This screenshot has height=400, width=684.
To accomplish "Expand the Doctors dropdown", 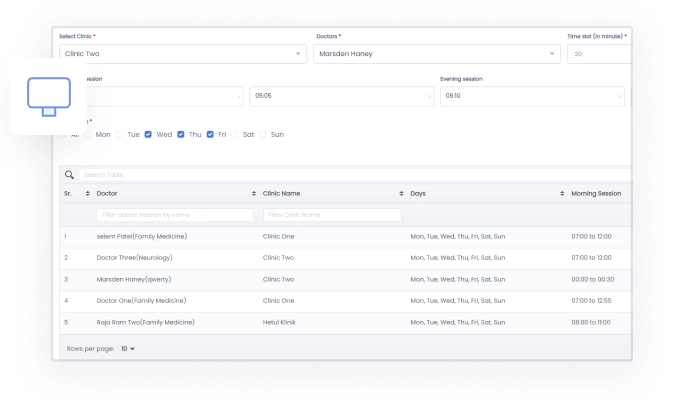I will point(435,54).
